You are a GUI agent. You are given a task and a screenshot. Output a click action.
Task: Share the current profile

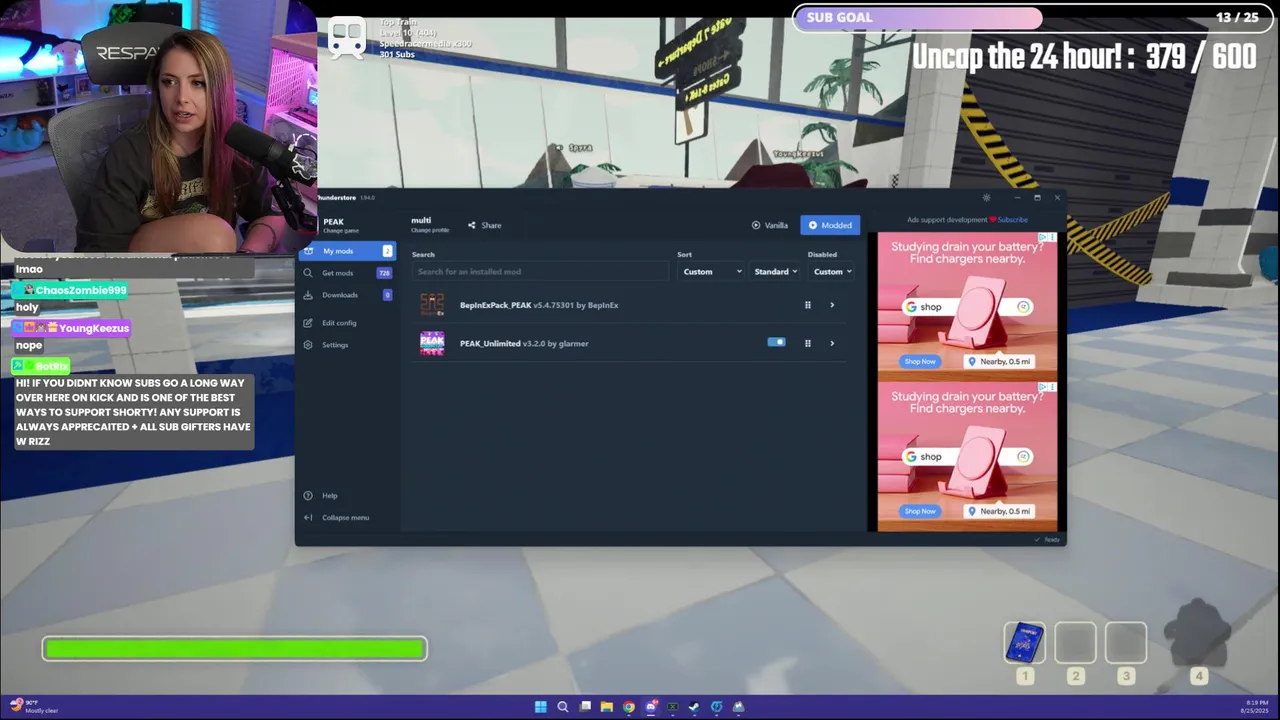coord(485,225)
